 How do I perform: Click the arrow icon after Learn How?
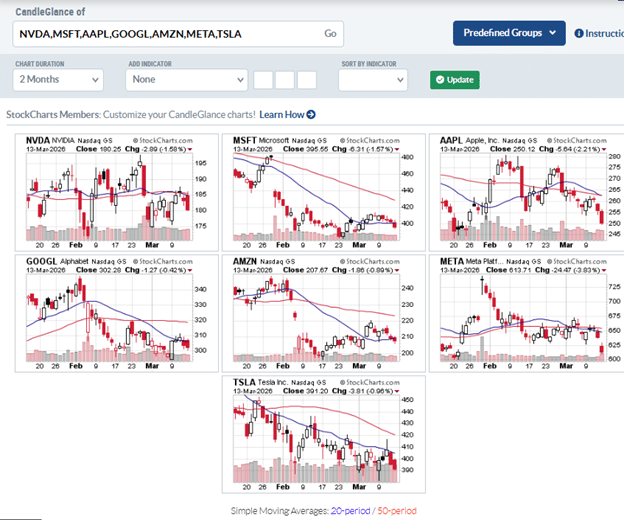pos(311,115)
